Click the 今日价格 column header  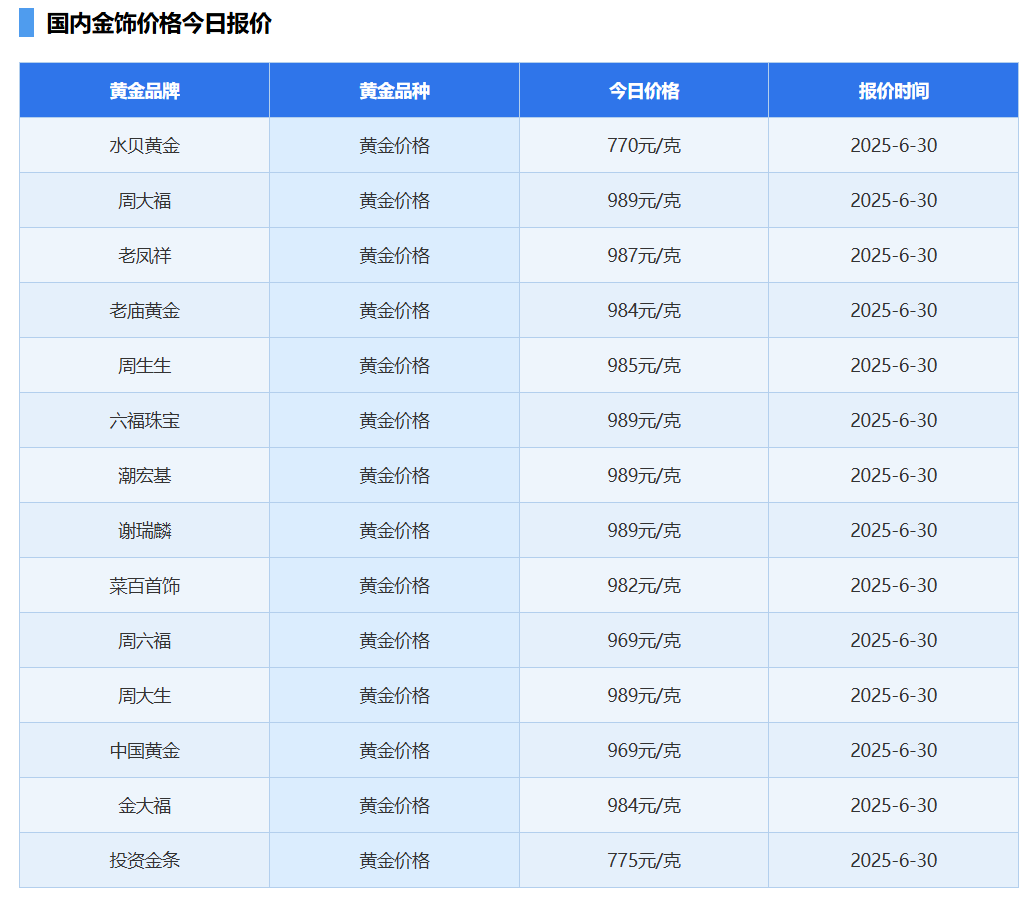tap(643, 90)
